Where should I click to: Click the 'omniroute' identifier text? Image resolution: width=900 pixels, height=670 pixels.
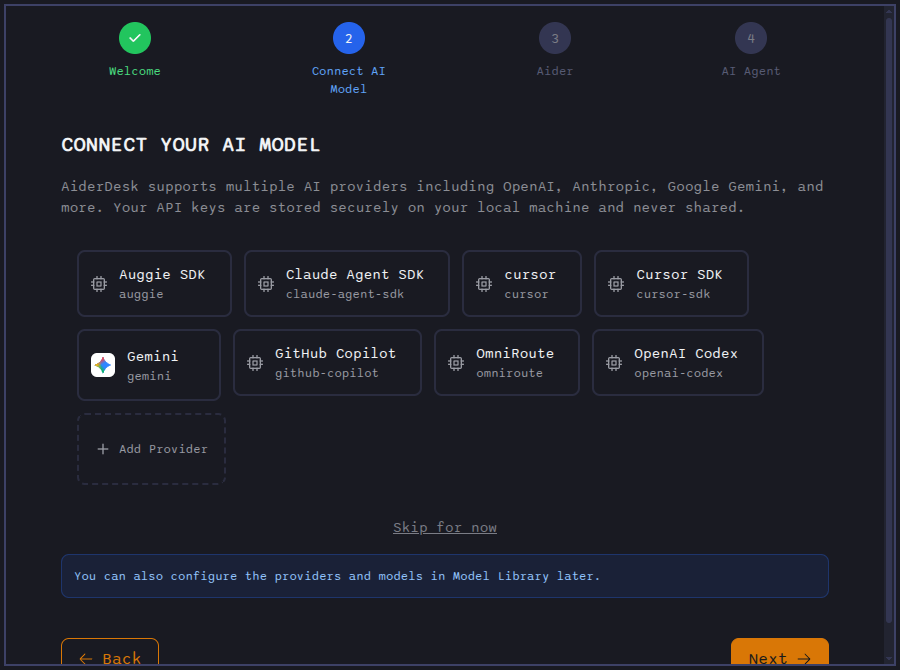[509, 373]
